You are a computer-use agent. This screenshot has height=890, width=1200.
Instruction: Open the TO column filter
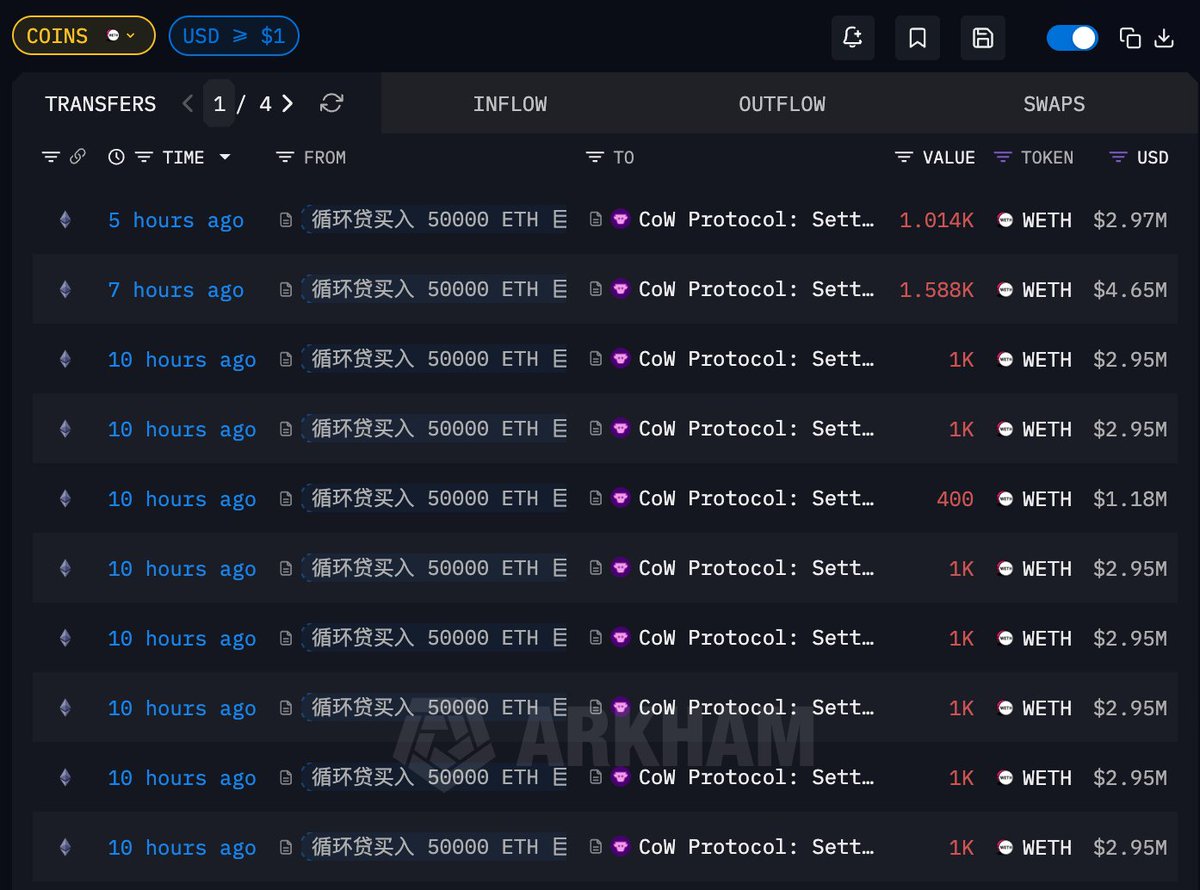[595, 157]
